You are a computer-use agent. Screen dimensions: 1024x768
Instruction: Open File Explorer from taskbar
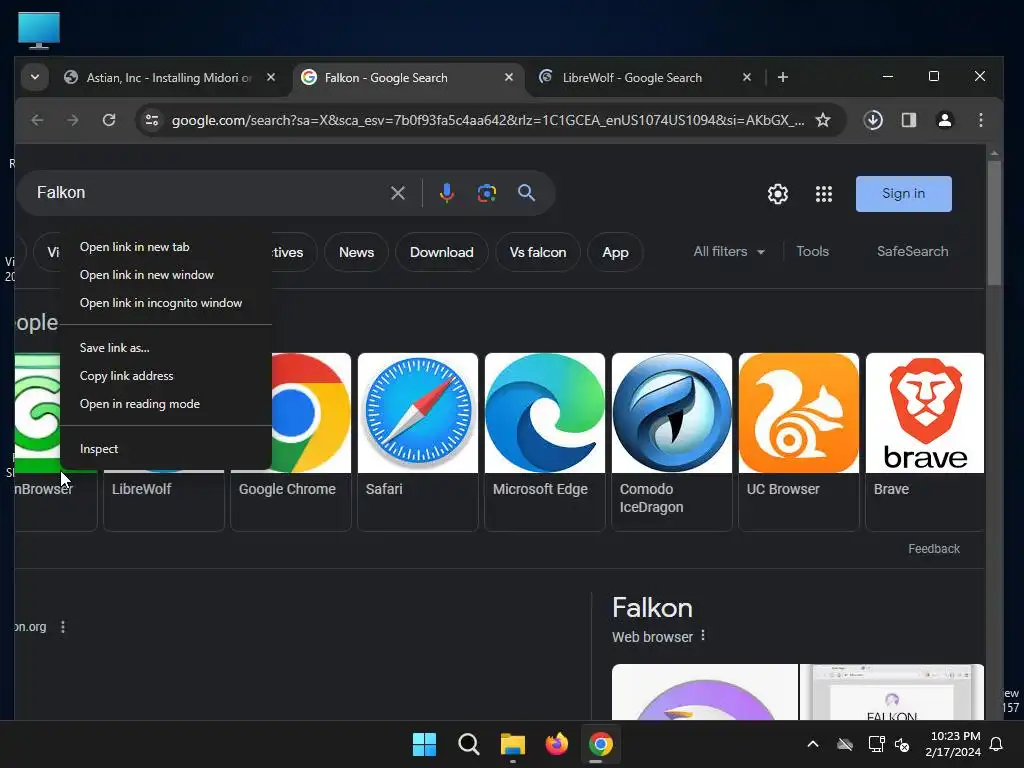(513, 744)
